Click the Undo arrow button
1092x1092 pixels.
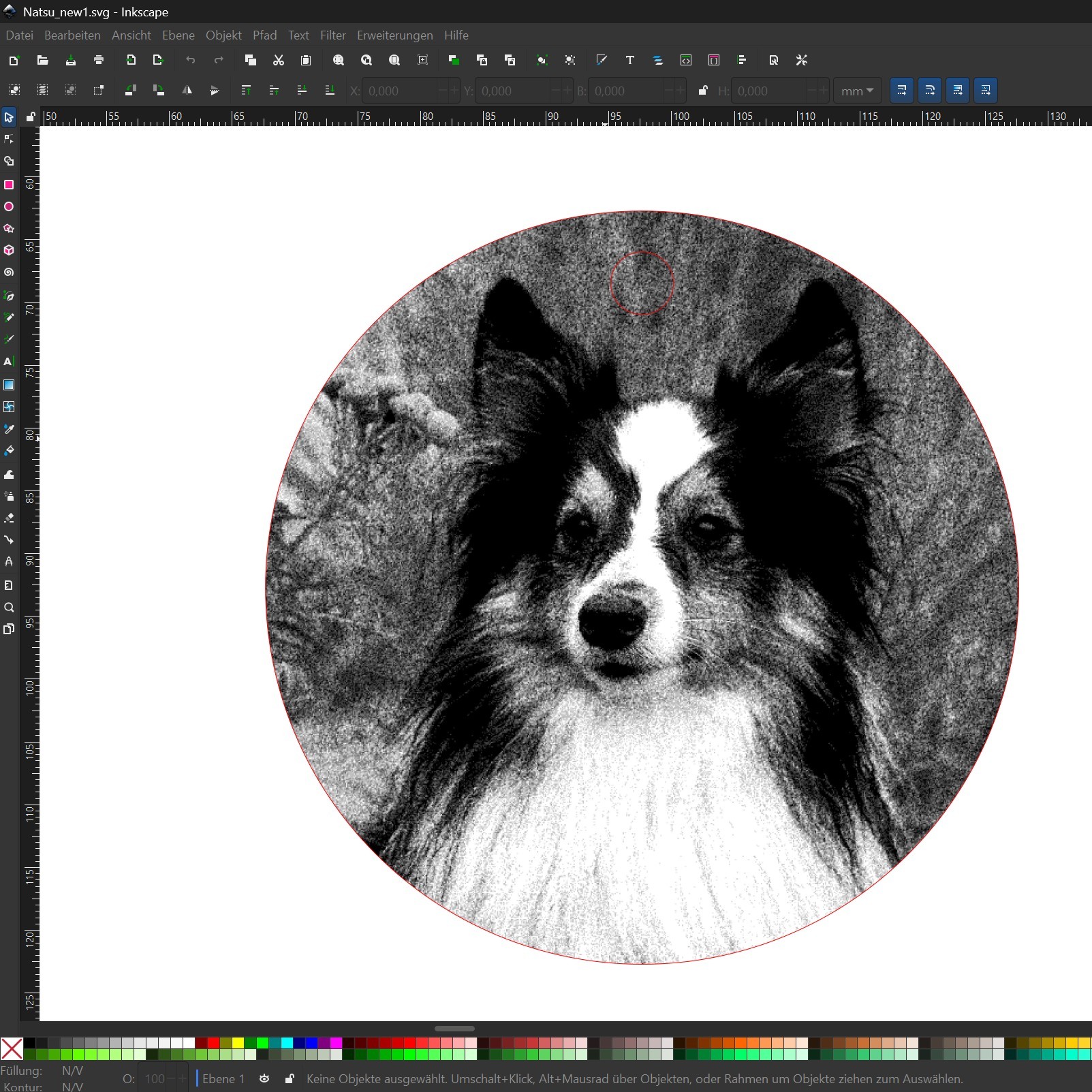(191, 61)
